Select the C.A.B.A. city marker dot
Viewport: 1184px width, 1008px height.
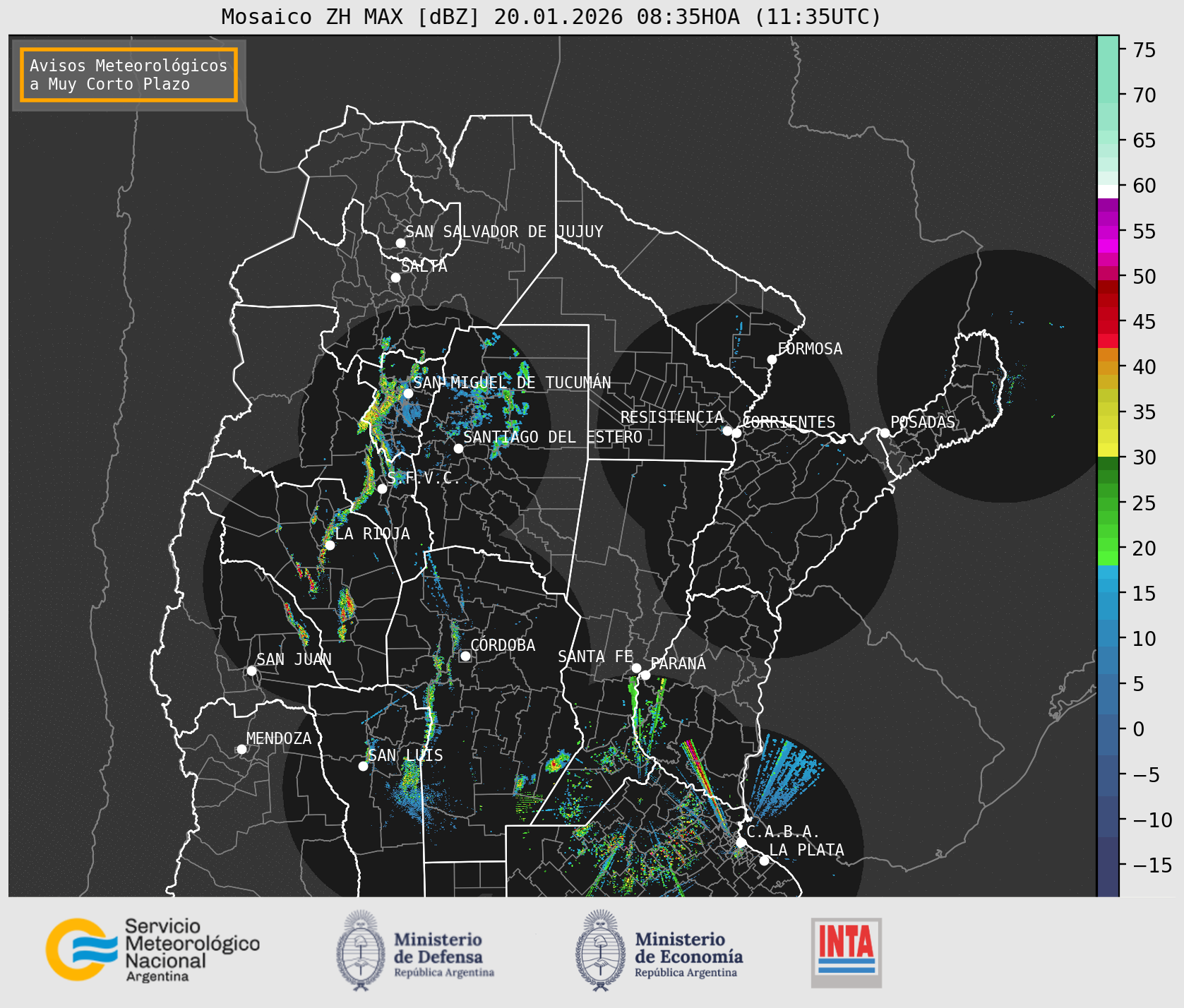pos(741,842)
